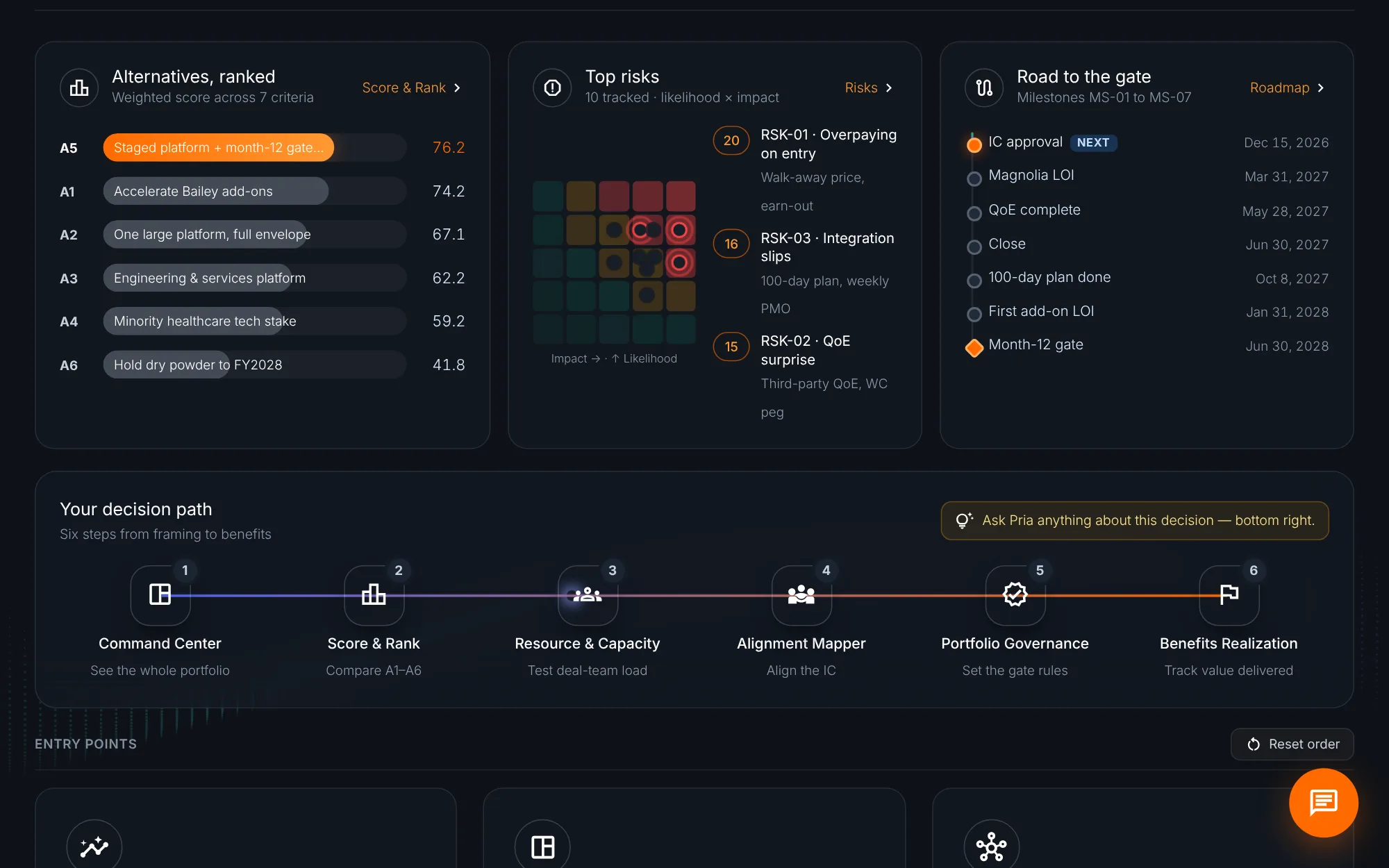Open the Alignment Mapper step icon

pos(801,595)
